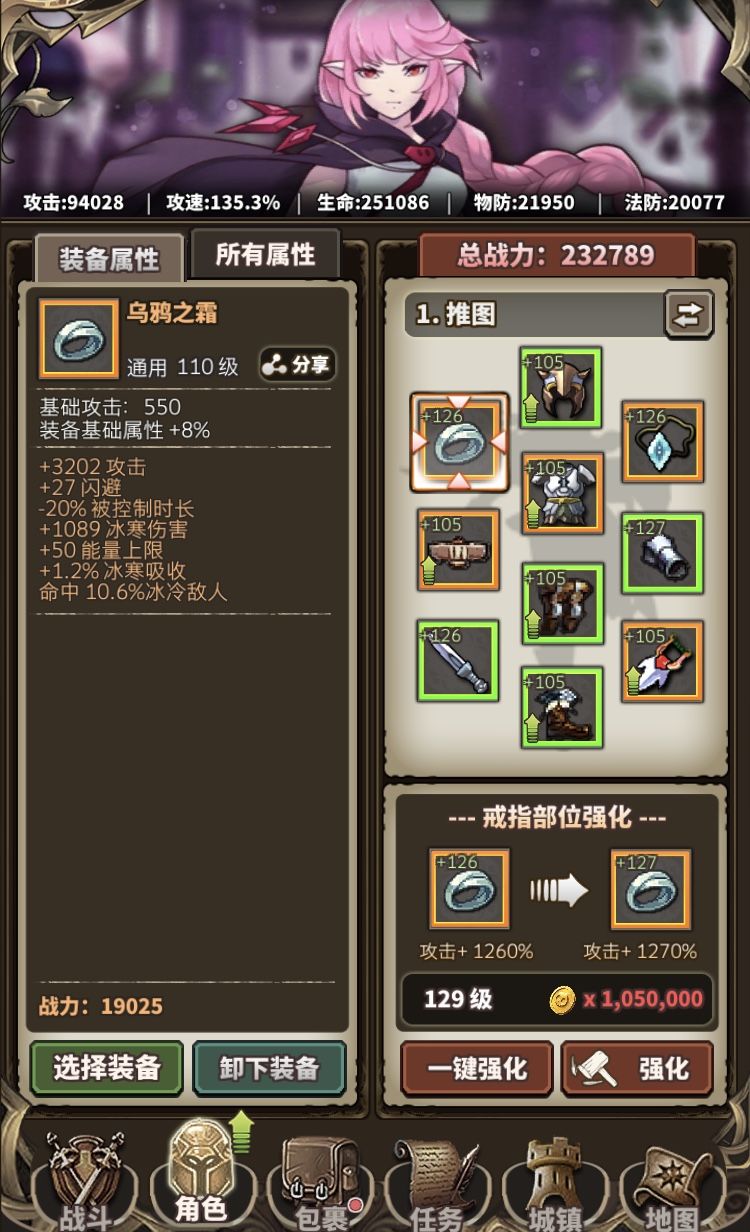The height and width of the screenshot is (1232, 750).
Task: Open the 1. 推图 loadout selector
Action: (535, 315)
